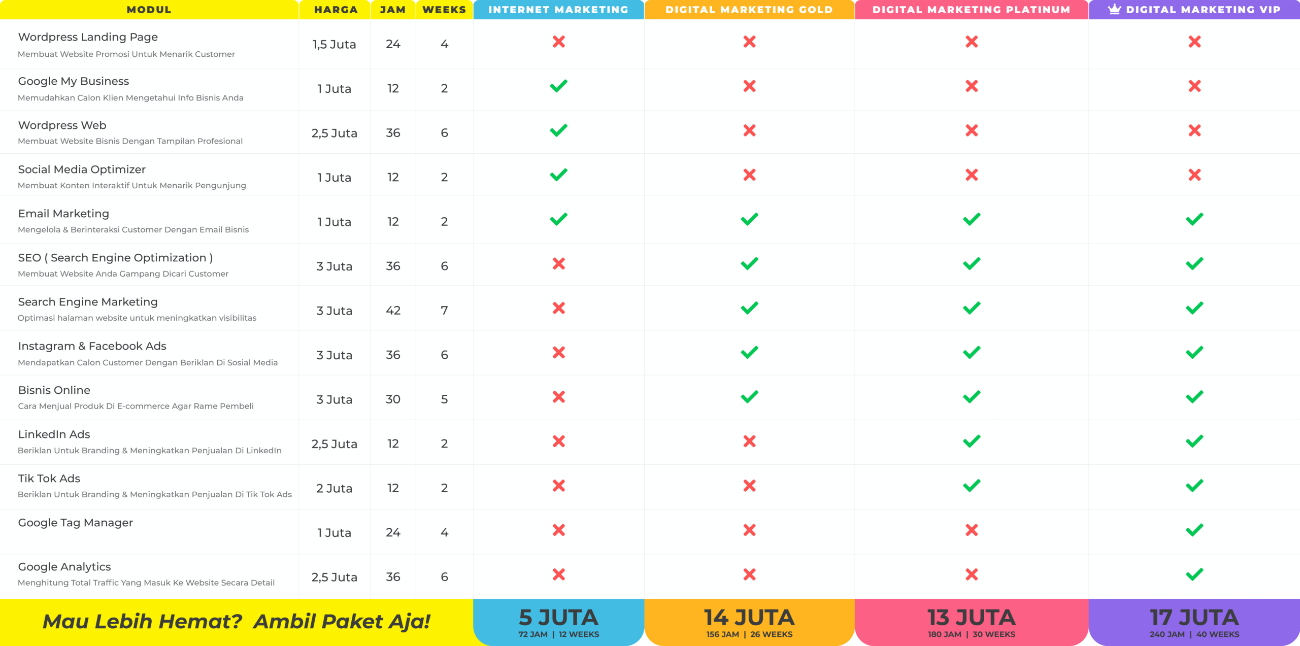Select the Digital Marketing Gold header

(749, 10)
